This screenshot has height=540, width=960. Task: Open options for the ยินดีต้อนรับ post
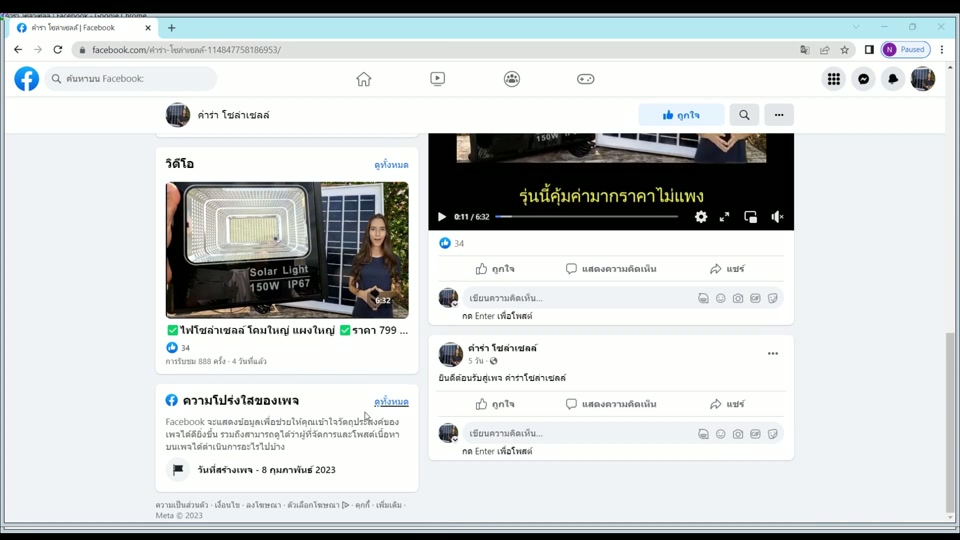[x=773, y=354]
